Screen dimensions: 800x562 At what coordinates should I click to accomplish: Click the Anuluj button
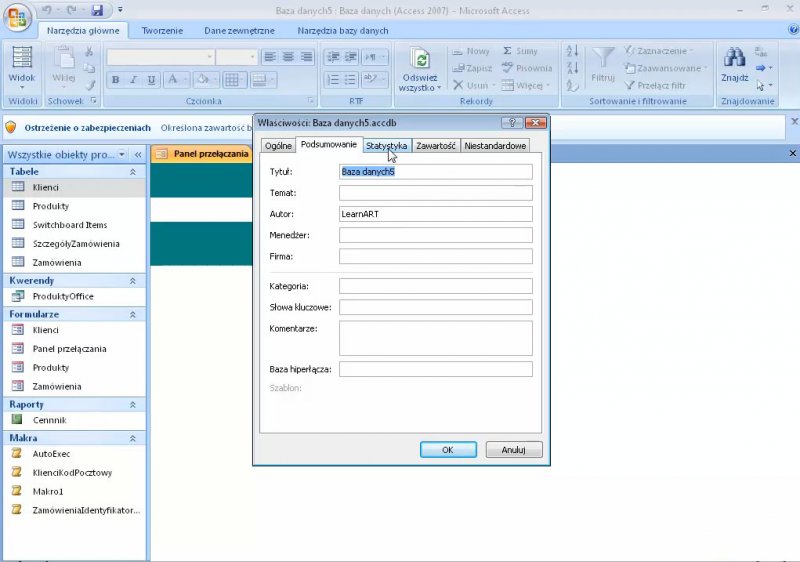coord(513,450)
